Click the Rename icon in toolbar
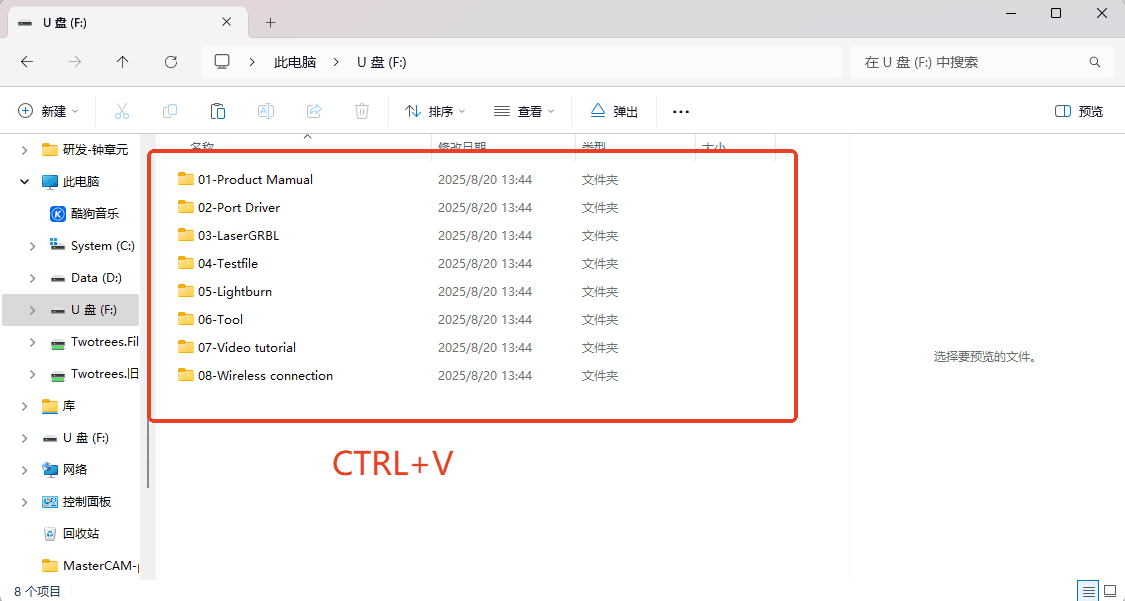Screen dimensions: 1125x601 pos(266,111)
